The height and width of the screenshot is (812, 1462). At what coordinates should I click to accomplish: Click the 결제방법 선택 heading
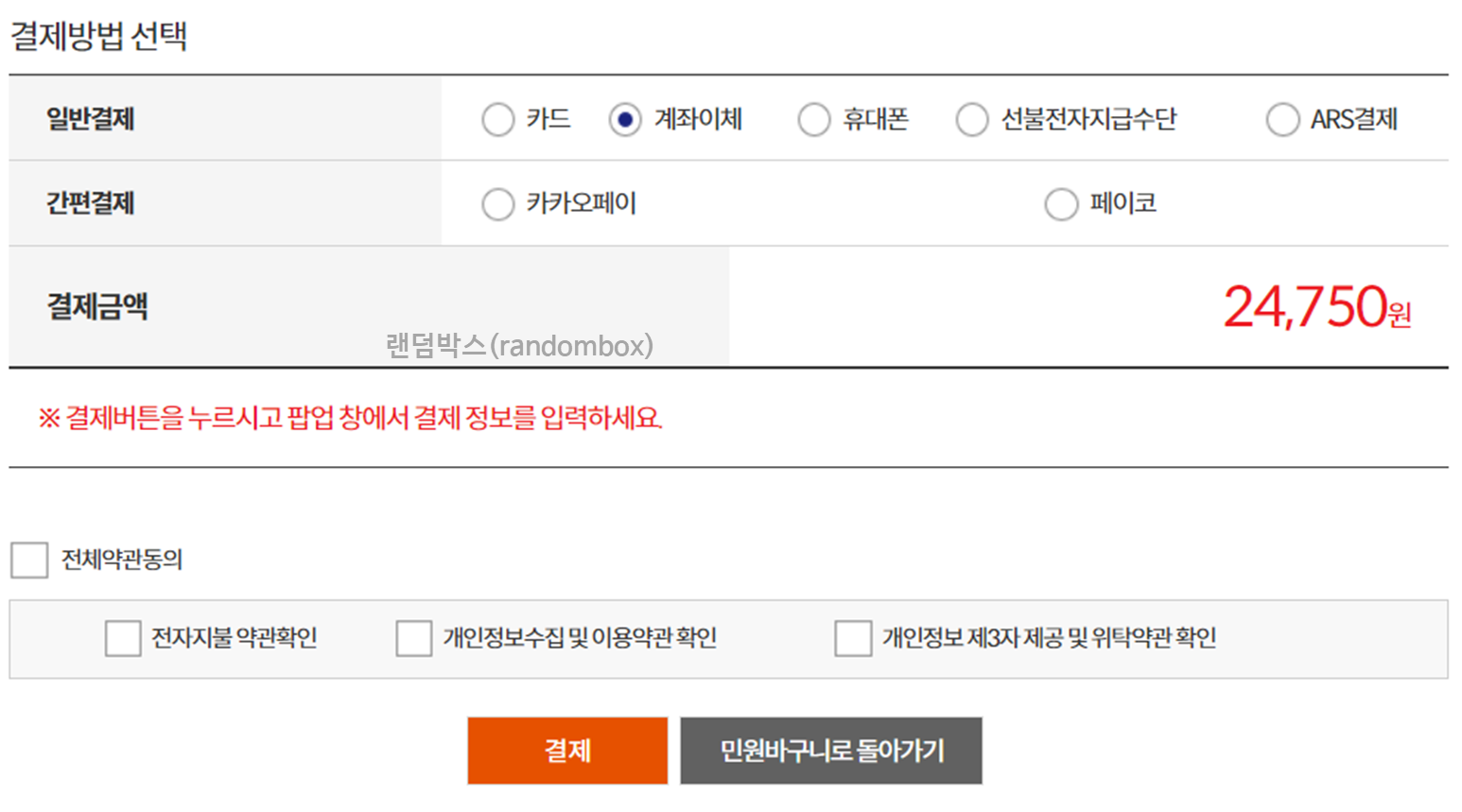[98, 37]
